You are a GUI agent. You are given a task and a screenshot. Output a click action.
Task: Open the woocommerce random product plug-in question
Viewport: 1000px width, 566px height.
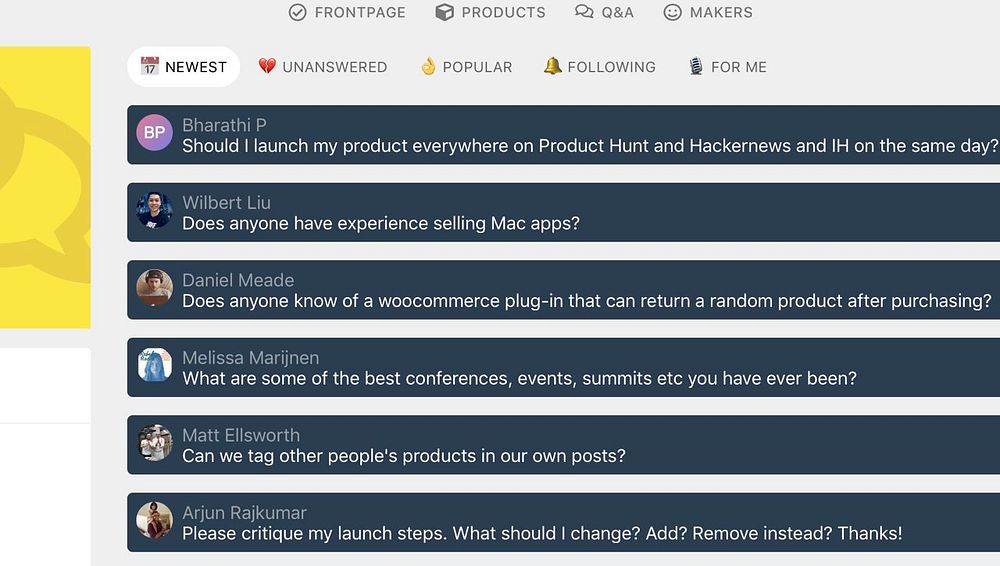[x=586, y=301]
